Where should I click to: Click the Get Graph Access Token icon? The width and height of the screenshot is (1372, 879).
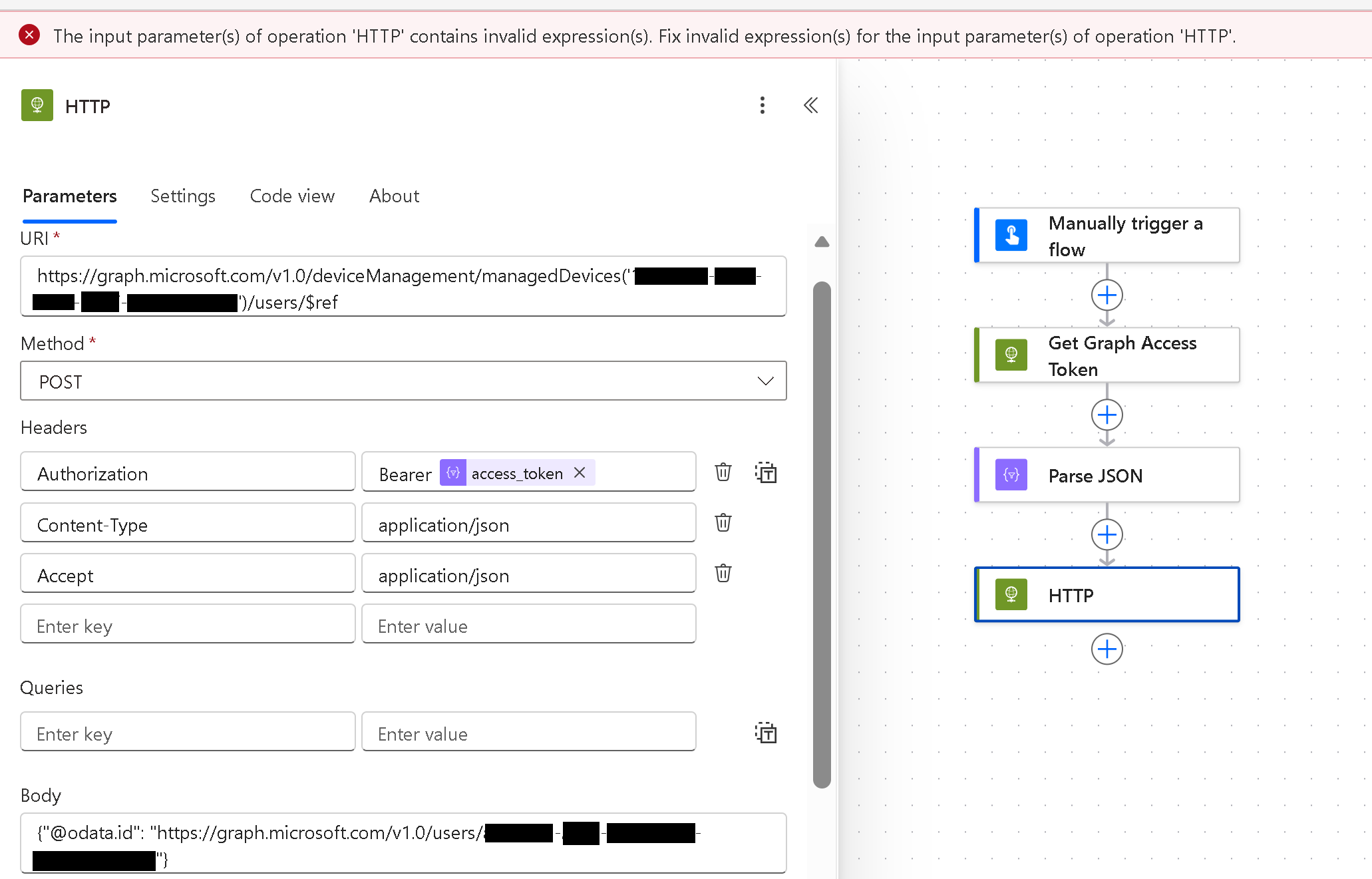click(1011, 355)
